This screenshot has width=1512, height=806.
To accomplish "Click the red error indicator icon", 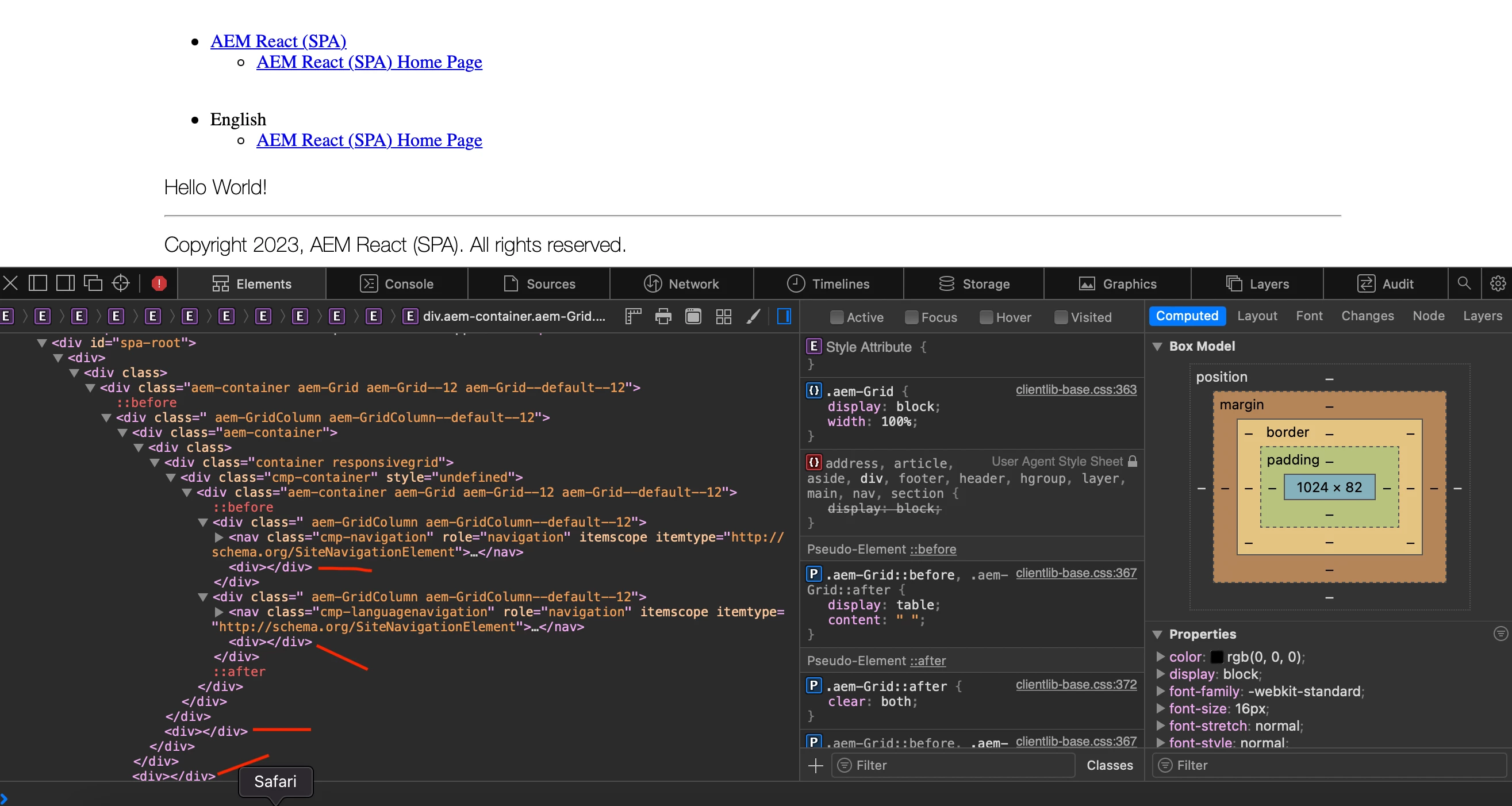I will (159, 283).
